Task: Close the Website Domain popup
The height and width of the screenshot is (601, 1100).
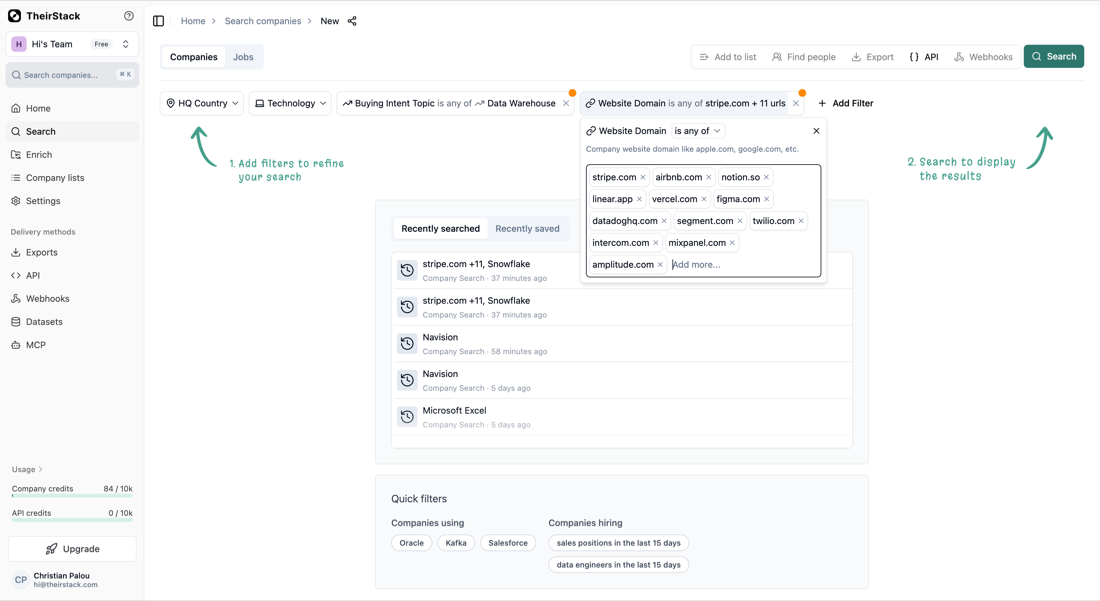Action: [x=816, y=131]
